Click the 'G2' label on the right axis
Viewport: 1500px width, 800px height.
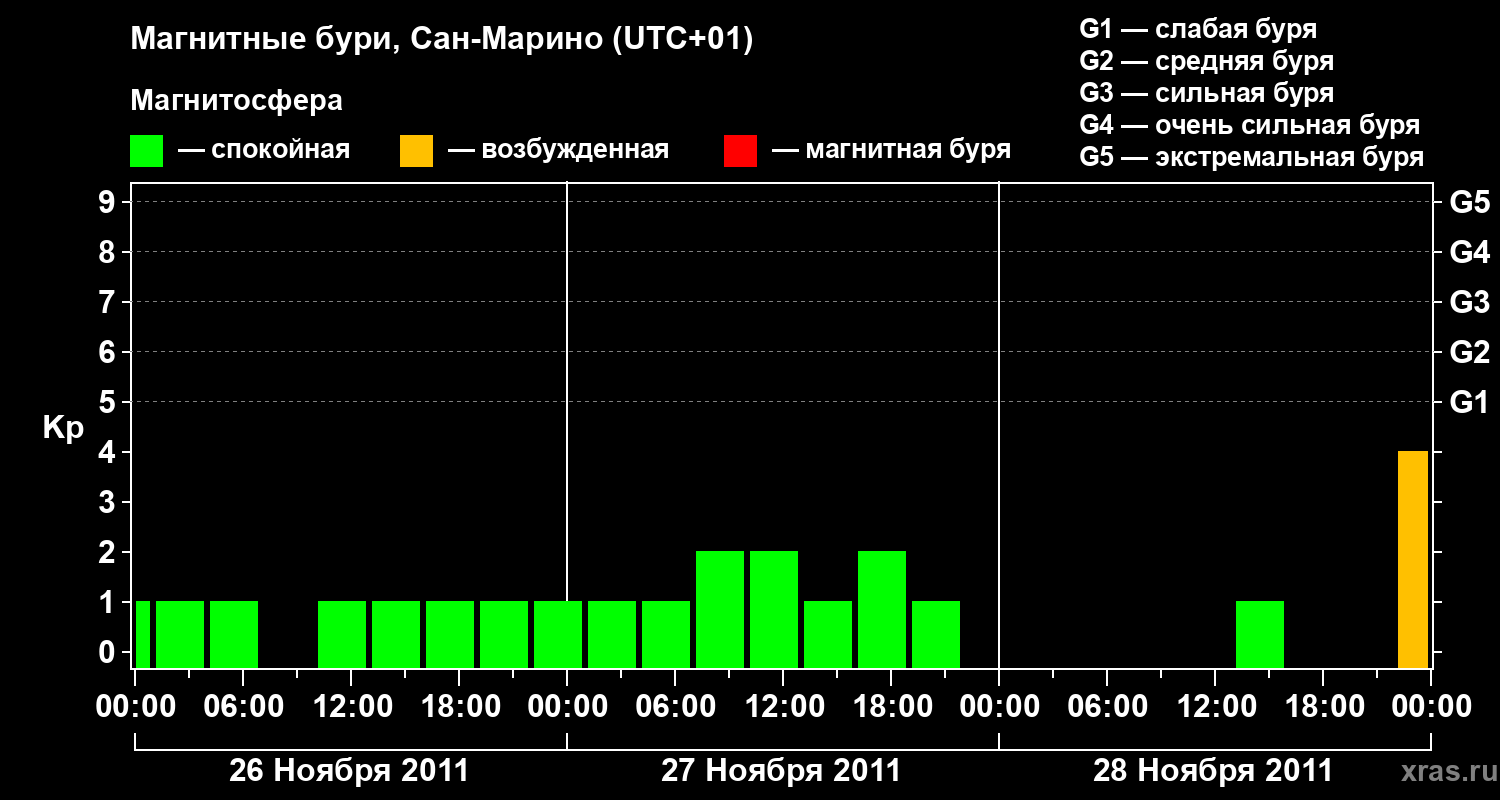[1470, 352]
